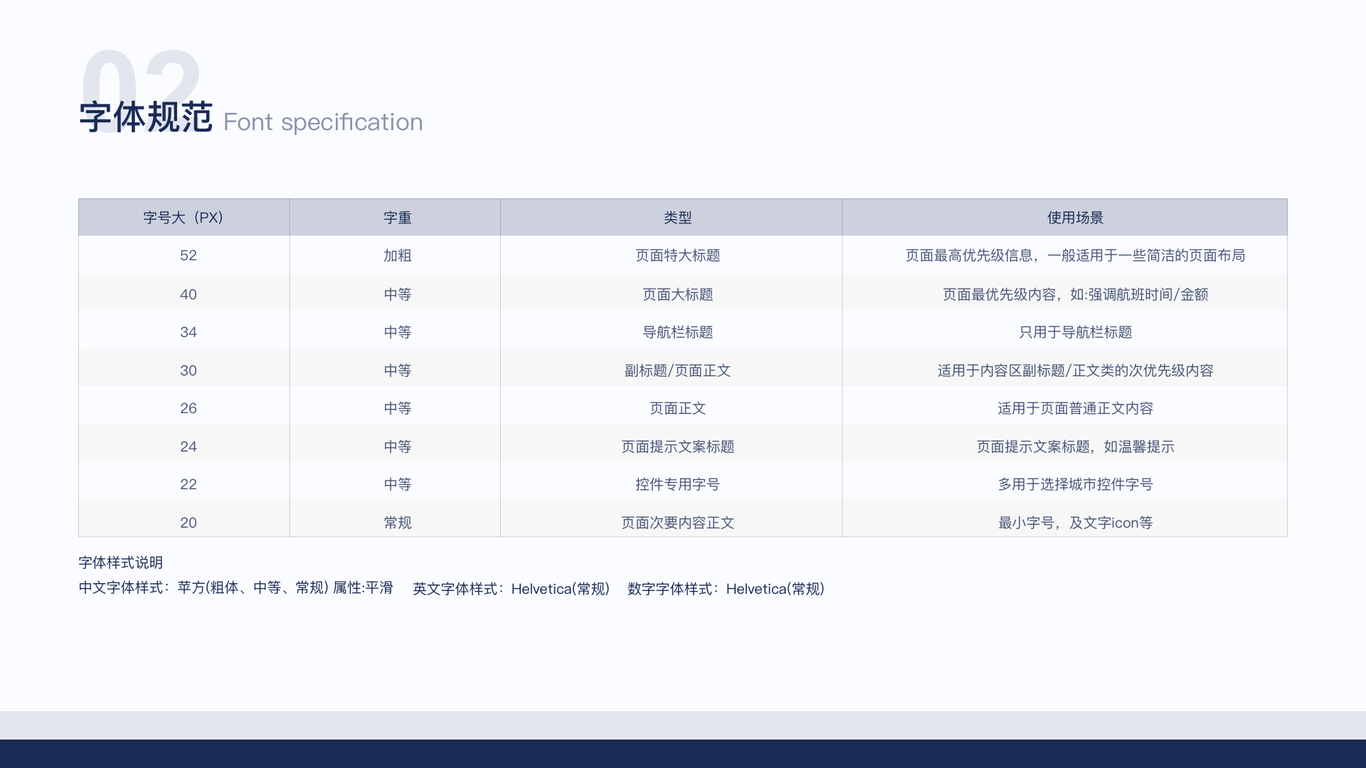Select the usage text "只用于导航栏标题"
Image resolution: width=1366 pixels, height=768 pixels.
point(1076,332)
